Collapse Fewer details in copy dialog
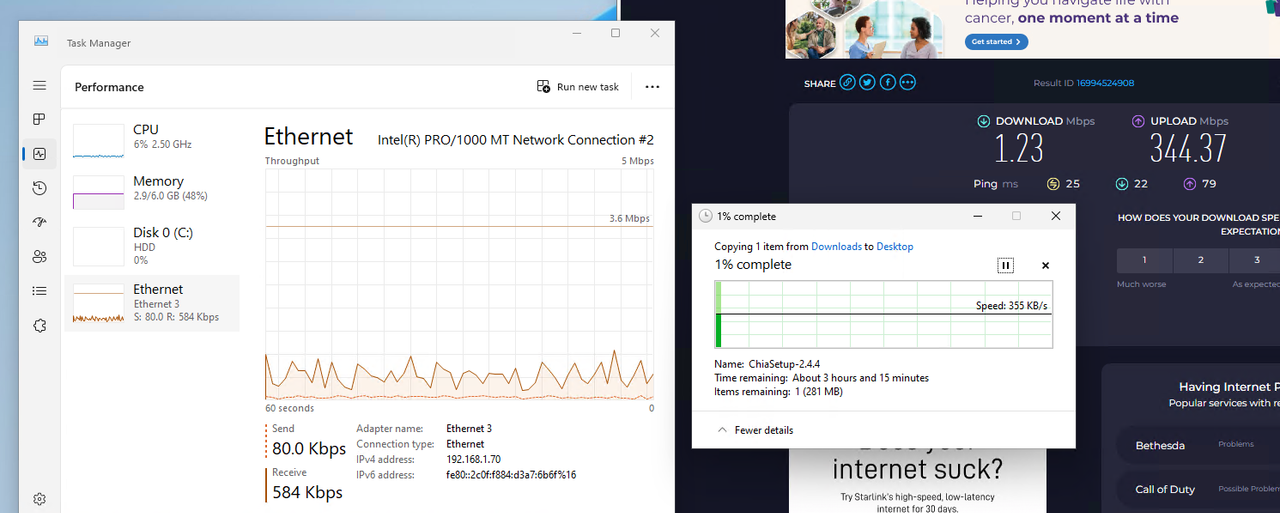1280x513 pixels. (x=756, y=430)
